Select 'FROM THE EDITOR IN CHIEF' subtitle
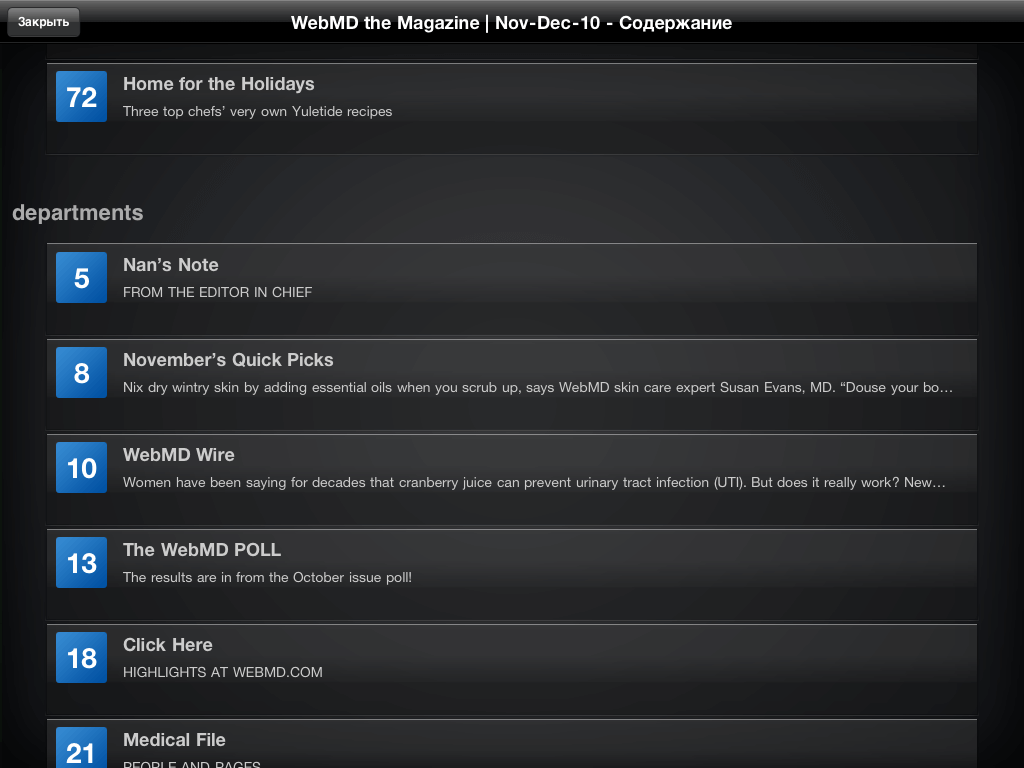Image resolution: width=1024 pixels, height=768 pixels. [x=217, y=293]
